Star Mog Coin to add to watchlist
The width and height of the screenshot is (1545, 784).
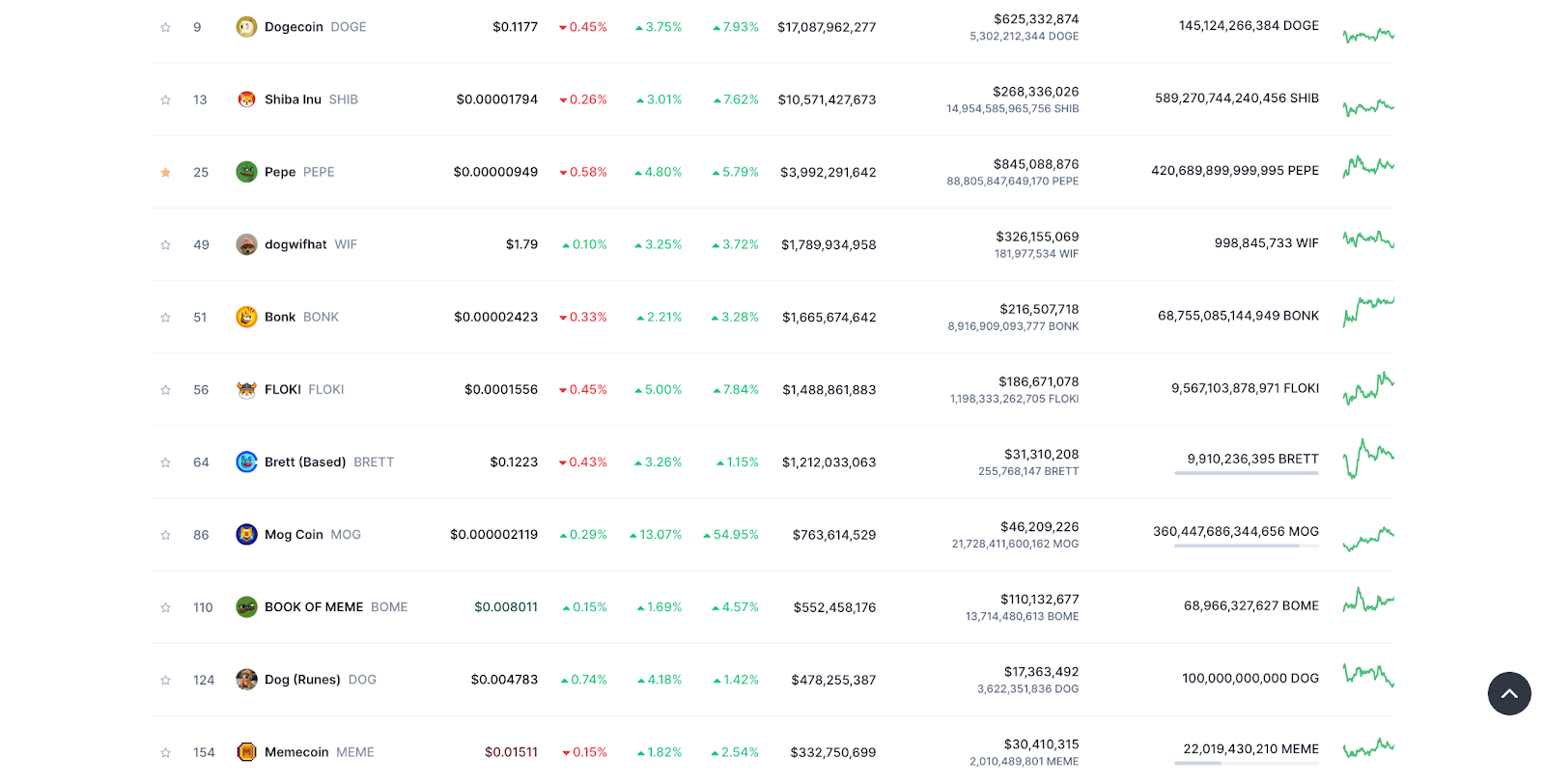(165, 534)
